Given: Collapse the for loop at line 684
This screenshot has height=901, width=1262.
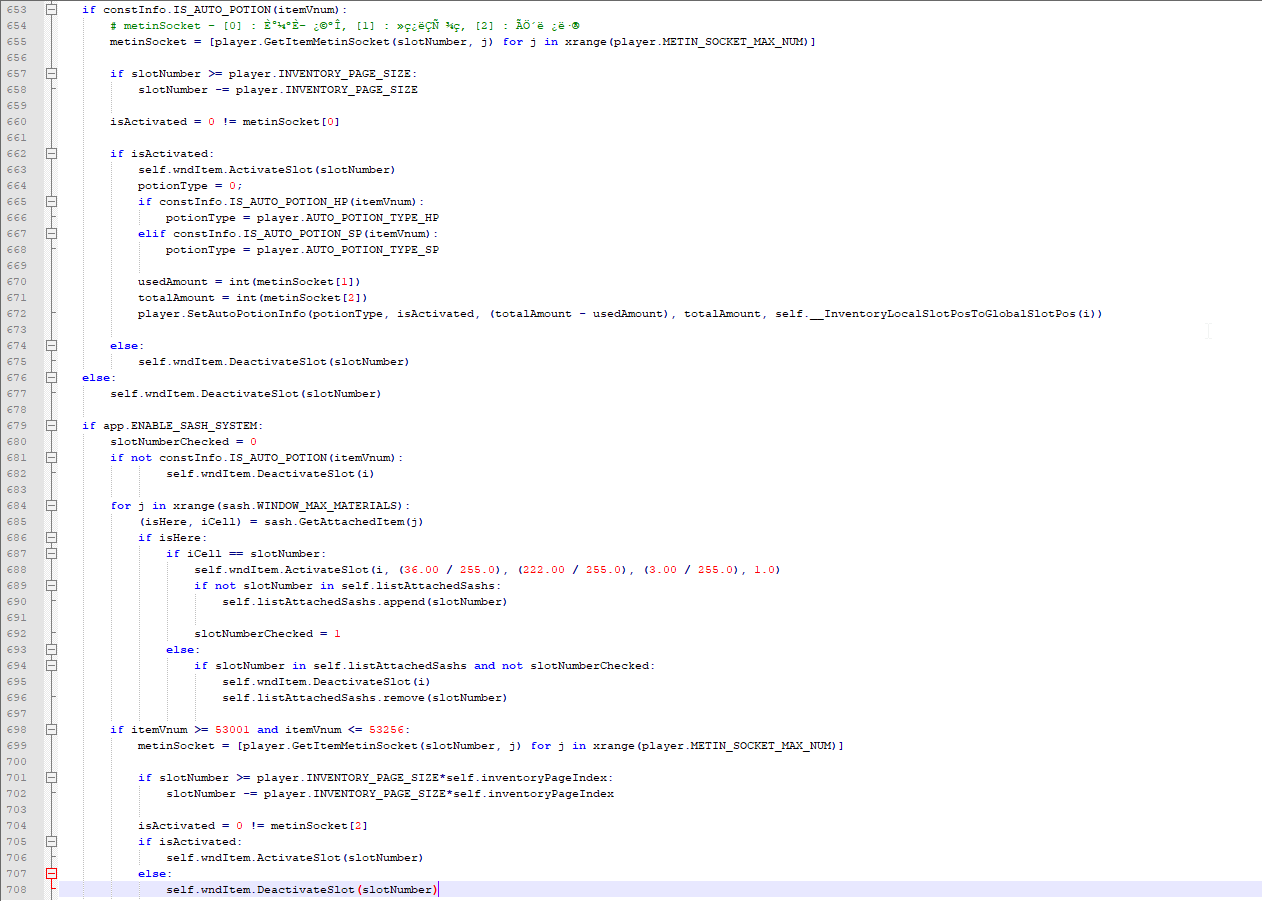Looking at the screenshot, I should click(x=51, y=506).
